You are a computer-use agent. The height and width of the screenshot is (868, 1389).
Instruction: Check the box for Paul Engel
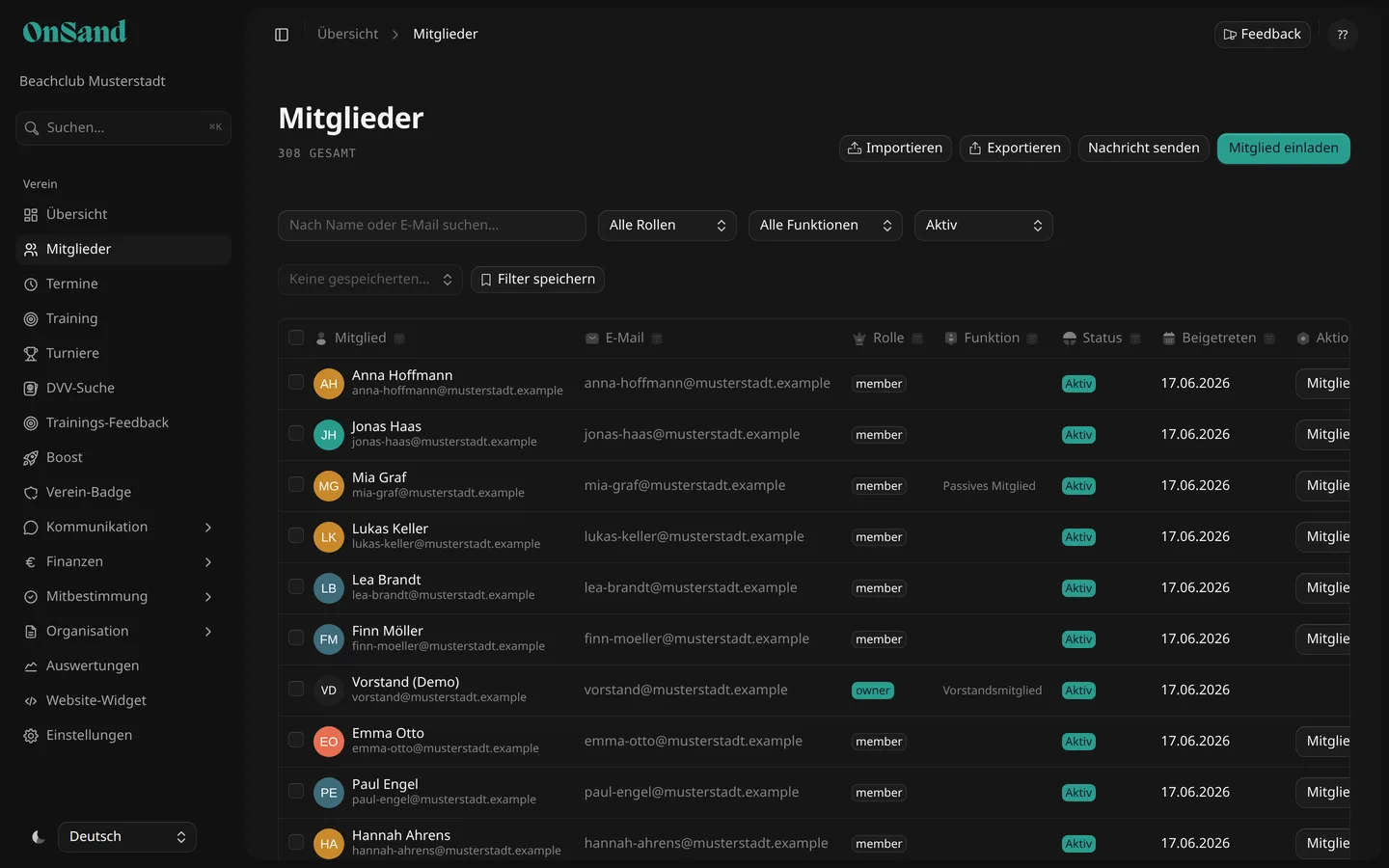[296, 791]
